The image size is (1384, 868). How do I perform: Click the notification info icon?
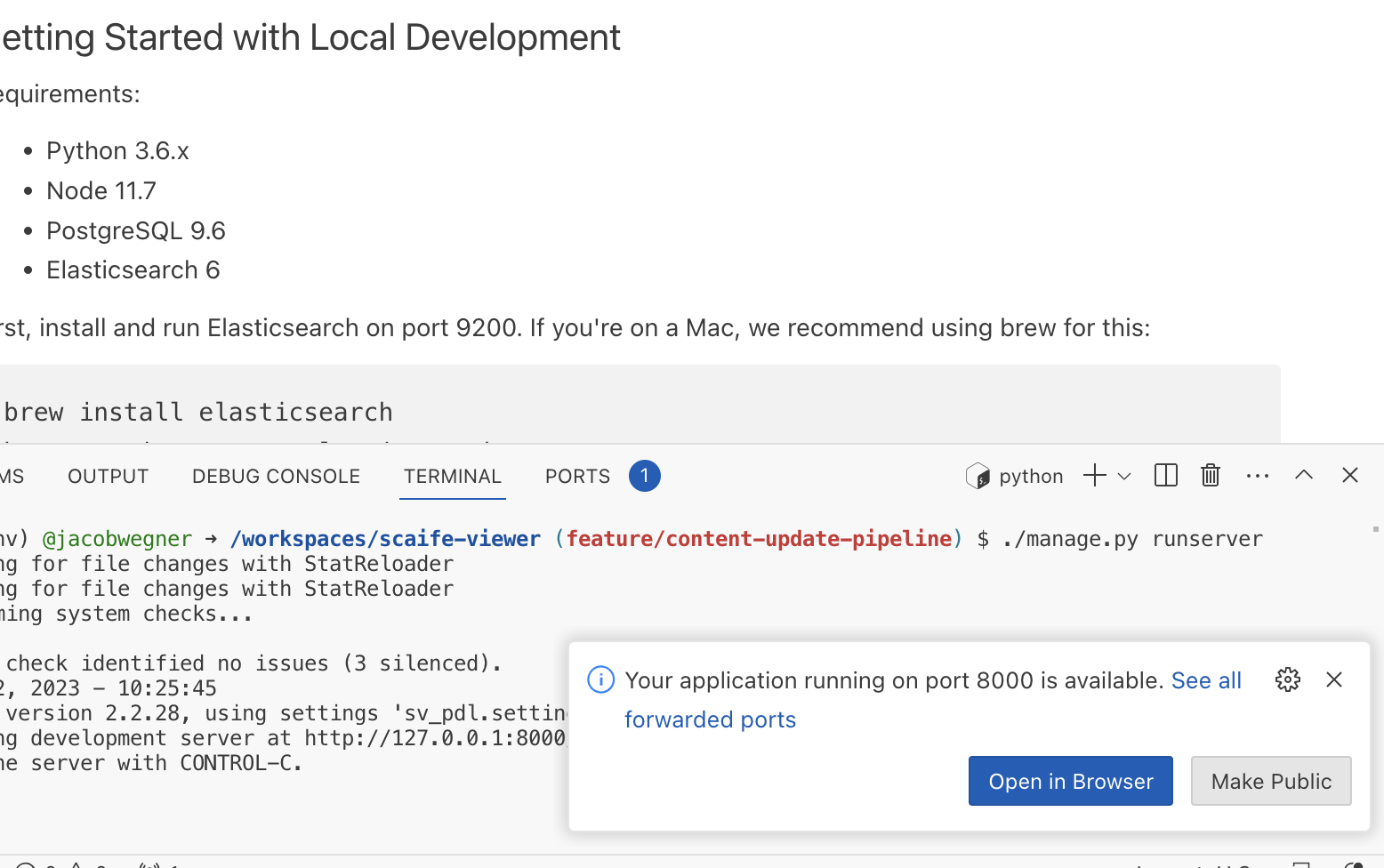[601, 680]
